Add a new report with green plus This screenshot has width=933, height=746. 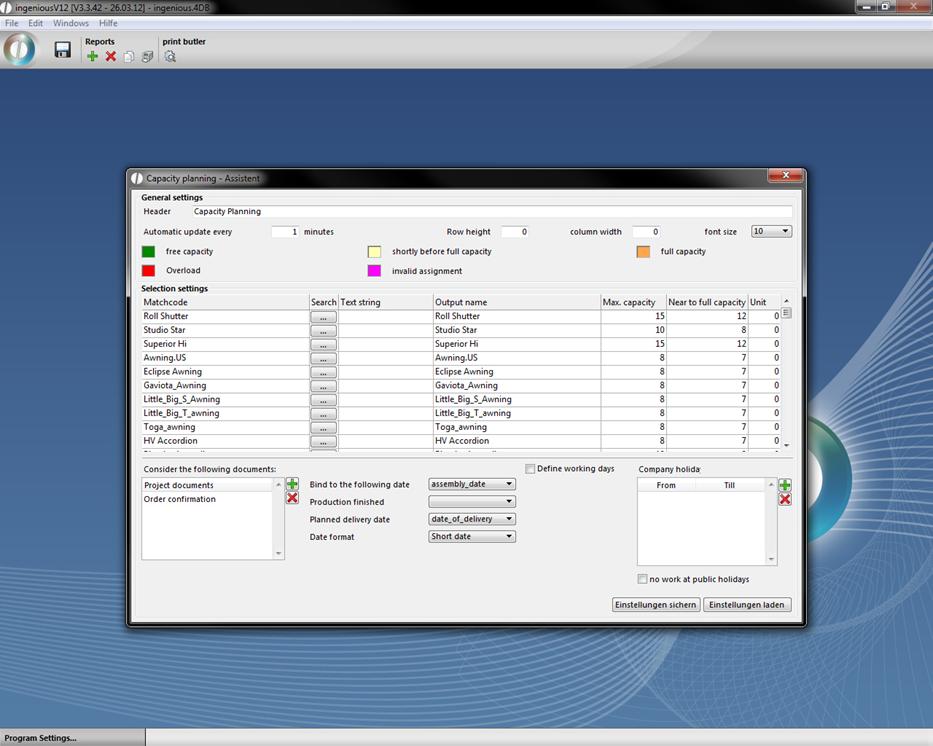(92, 57)
